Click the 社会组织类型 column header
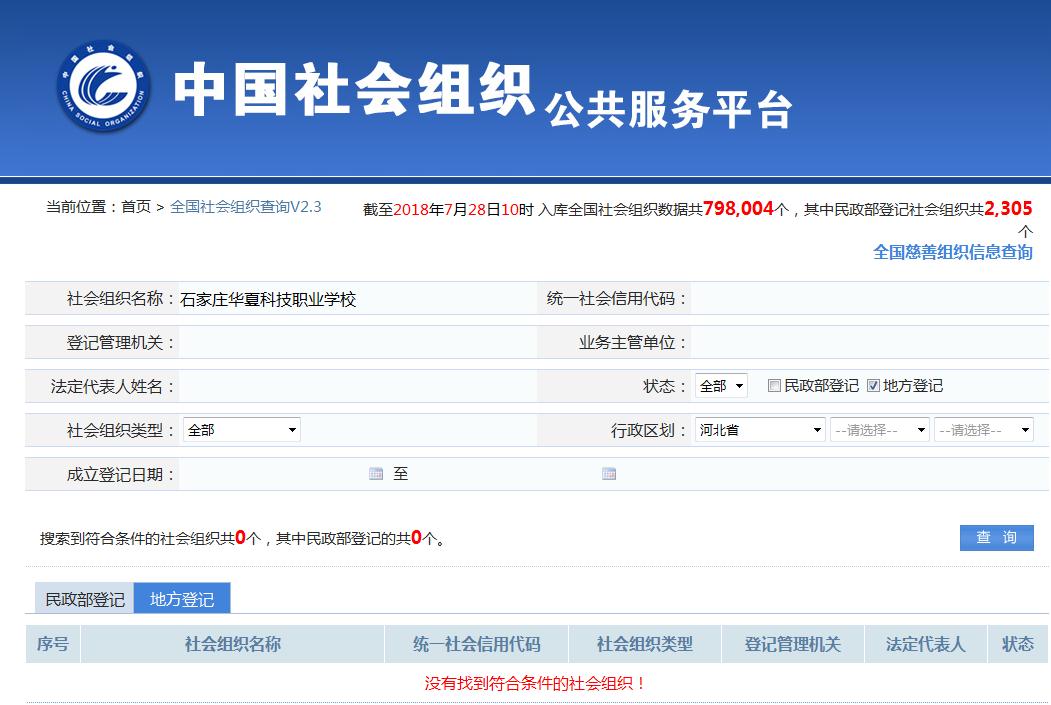This screenshot has width=1051, height=705. click(645, 644)
